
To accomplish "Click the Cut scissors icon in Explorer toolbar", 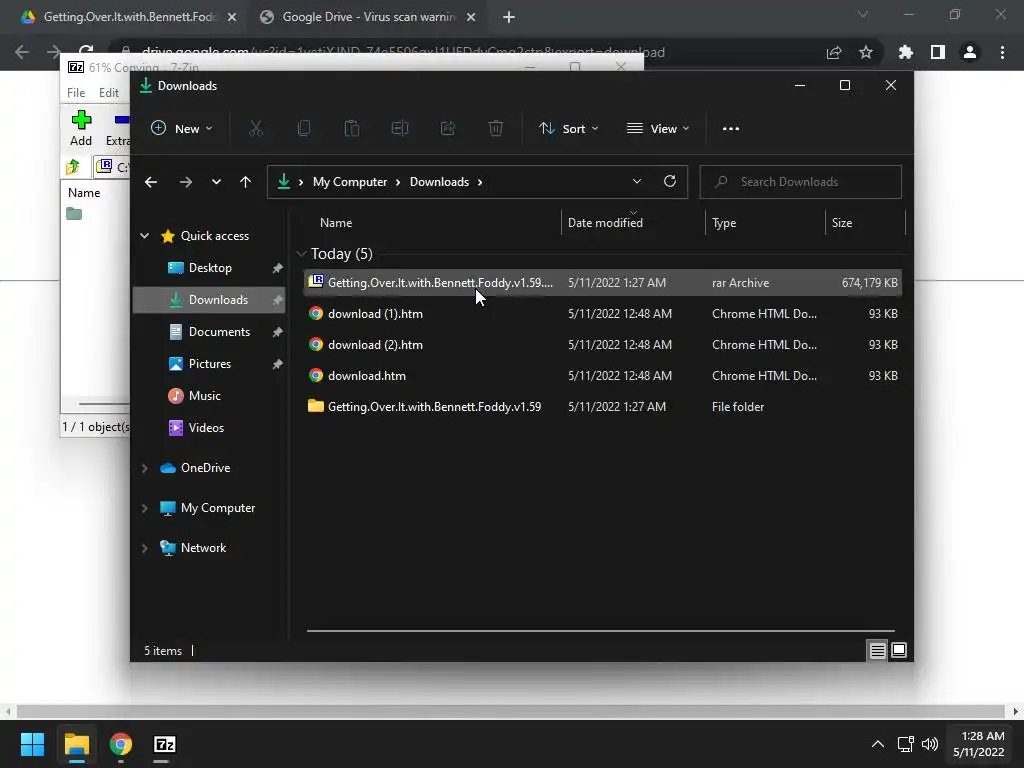I will coord(256,129).
